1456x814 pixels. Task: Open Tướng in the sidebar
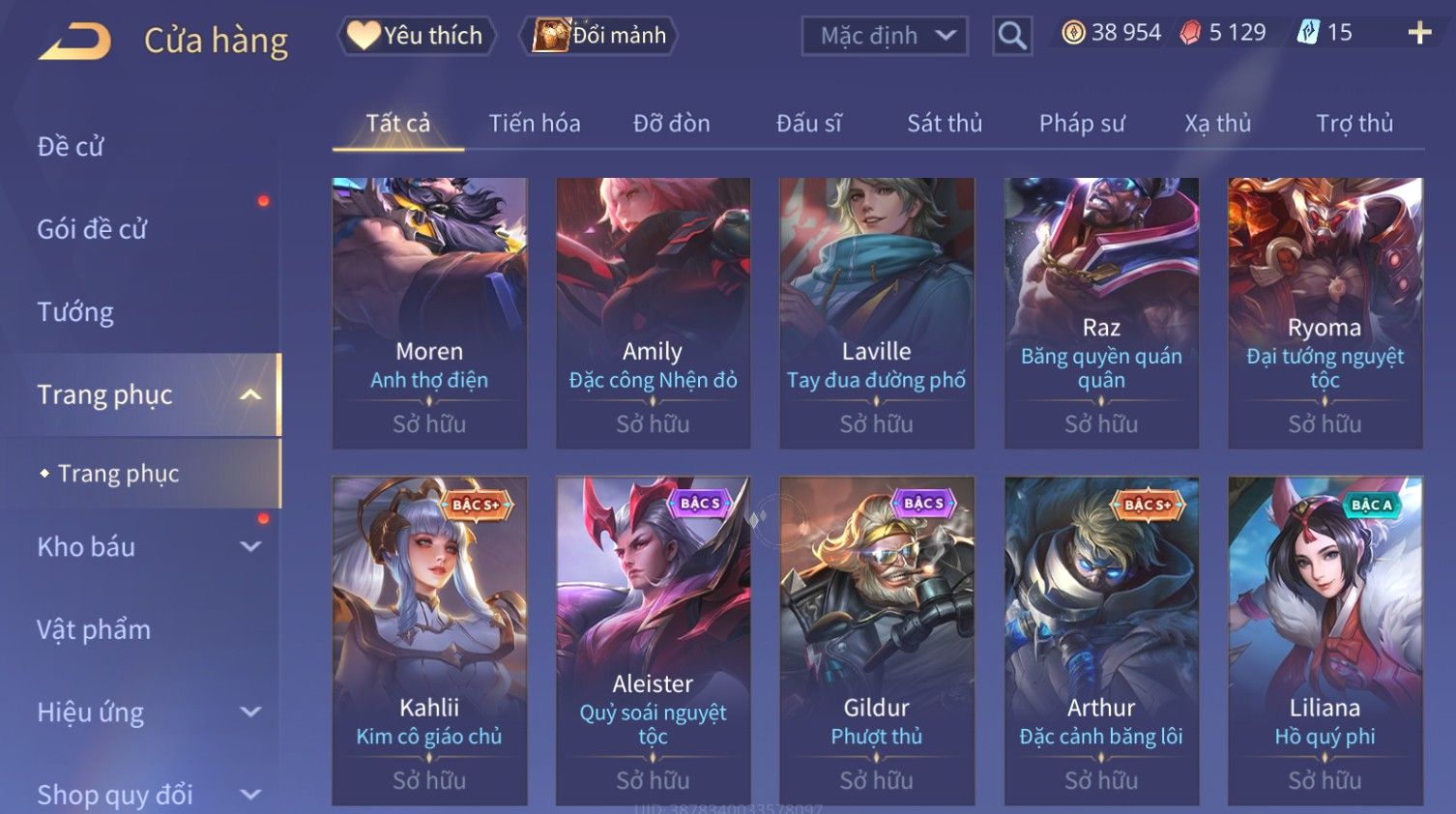[75, 312]
